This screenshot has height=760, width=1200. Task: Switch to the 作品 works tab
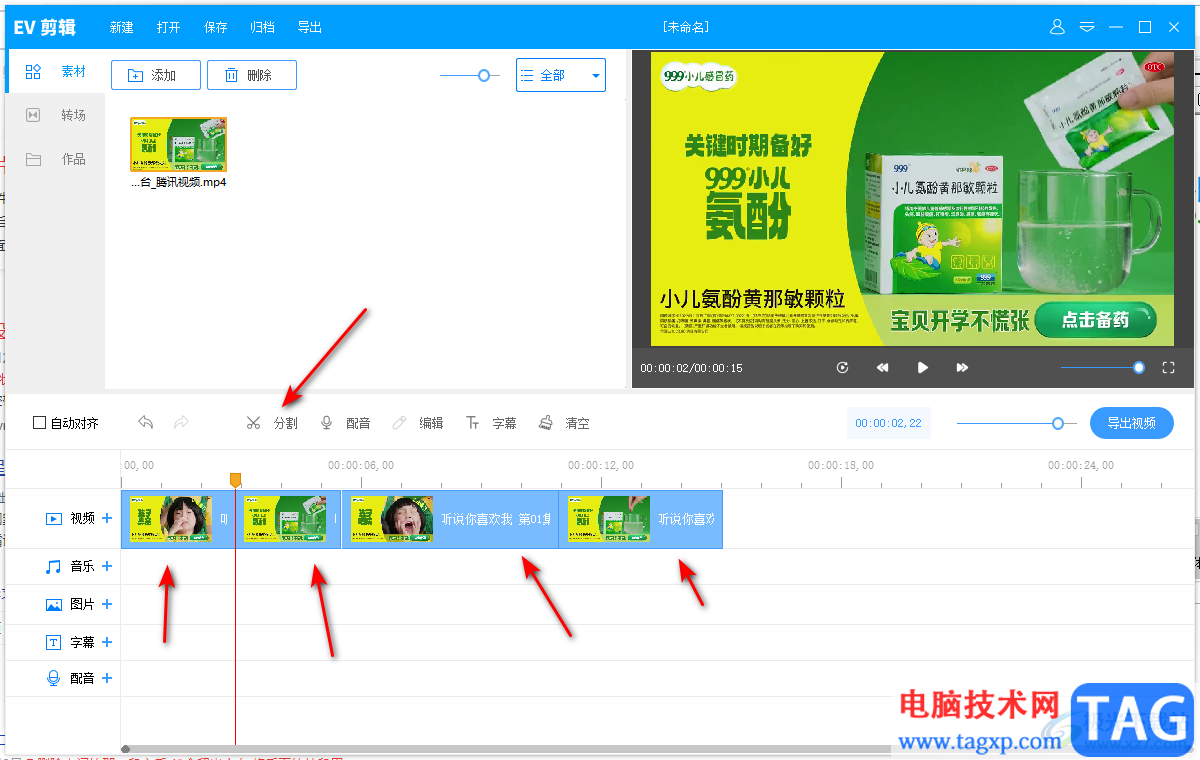coord(57,159)
